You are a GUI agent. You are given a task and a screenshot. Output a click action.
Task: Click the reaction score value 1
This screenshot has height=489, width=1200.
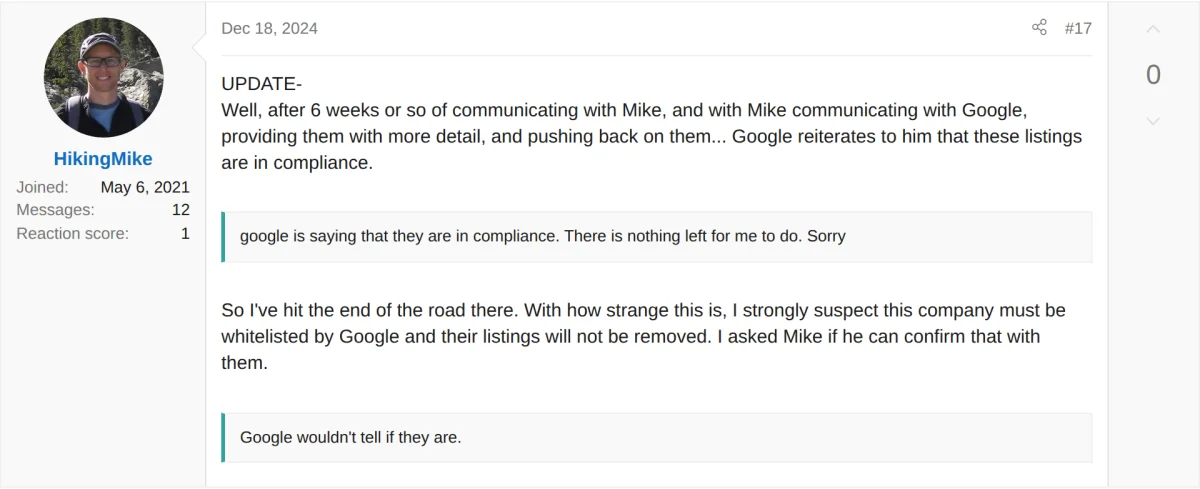(x=185, y=233)
